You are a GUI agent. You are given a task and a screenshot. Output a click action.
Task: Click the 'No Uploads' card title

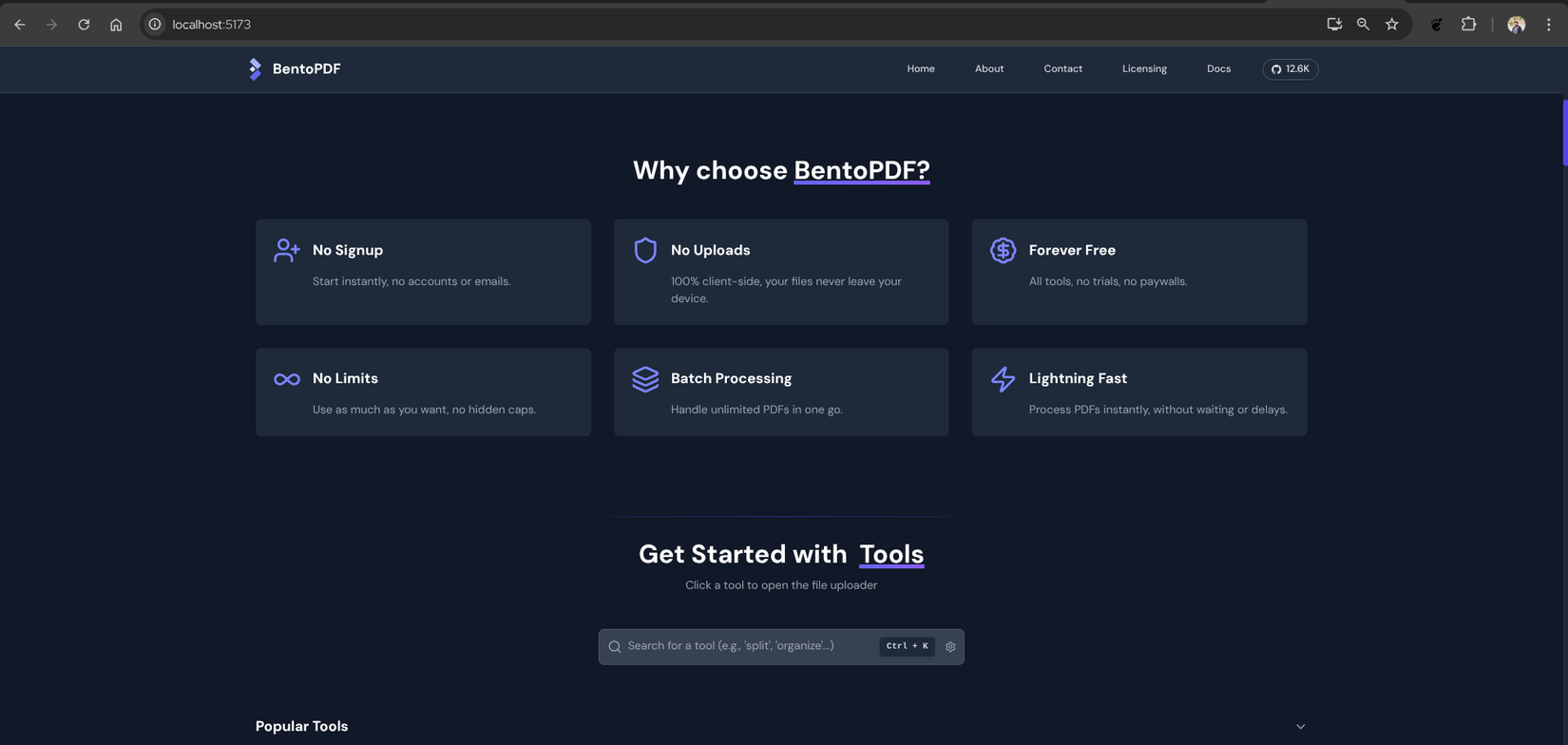(711, 250)
